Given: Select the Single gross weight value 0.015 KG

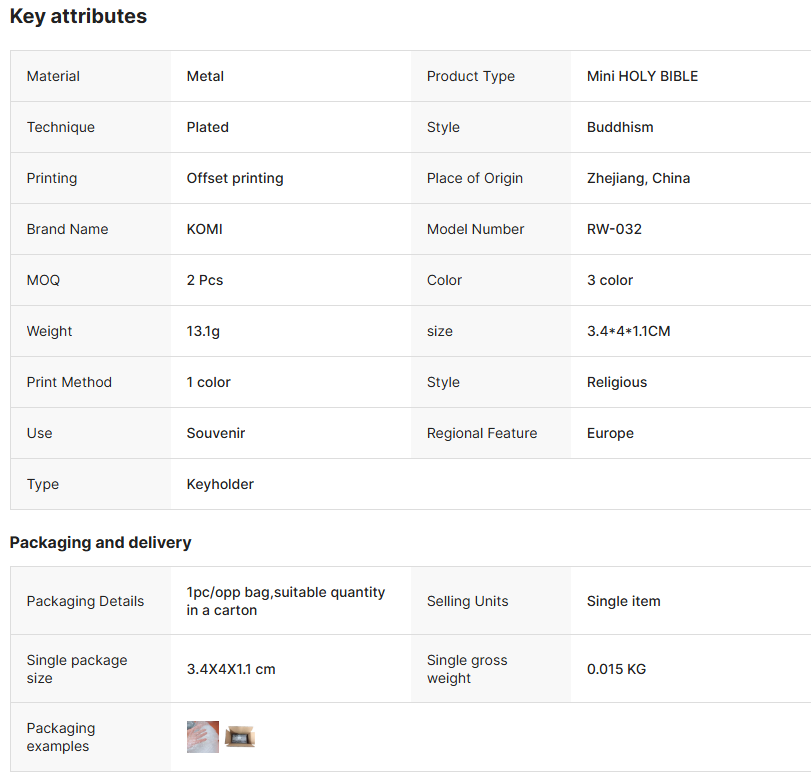Looking at the screenshot, I should 616,668.
